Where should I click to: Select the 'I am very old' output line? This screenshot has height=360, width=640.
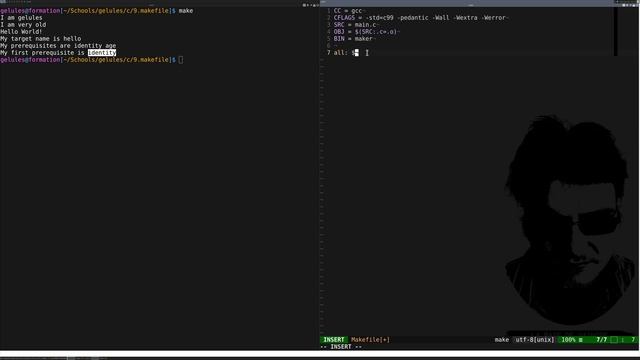tap(23, 24)
